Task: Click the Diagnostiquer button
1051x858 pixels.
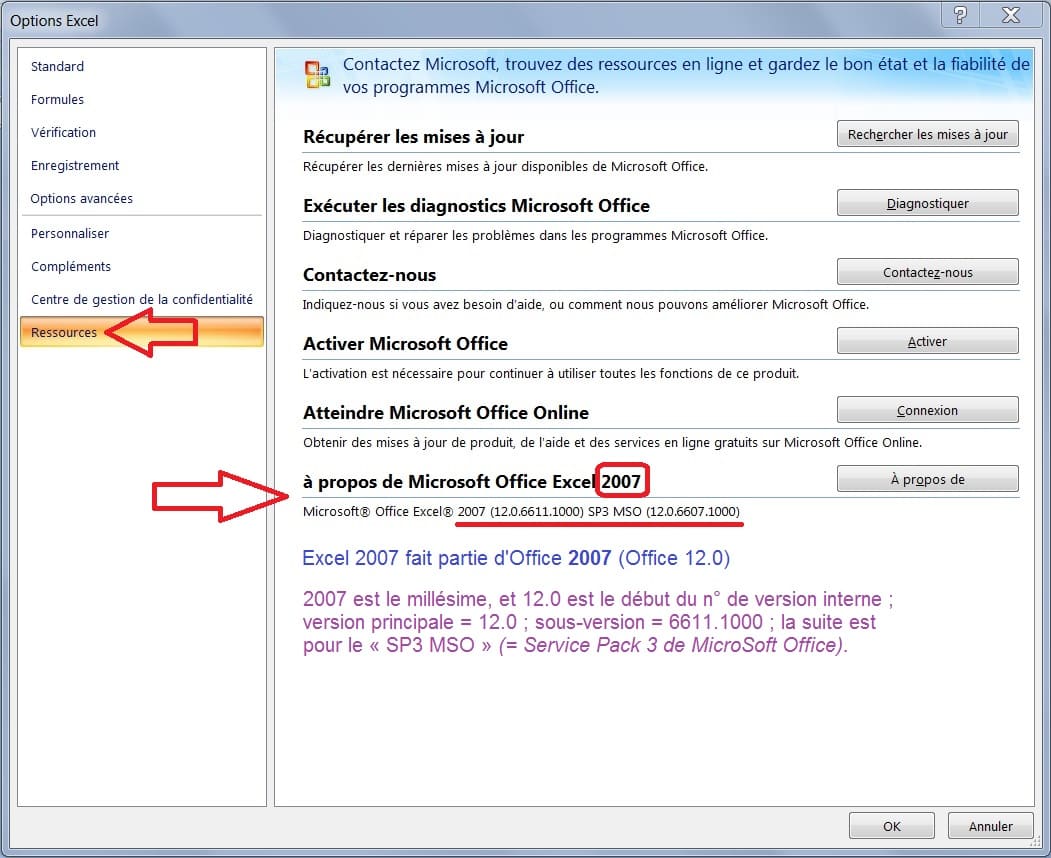Action: [927, 203]
